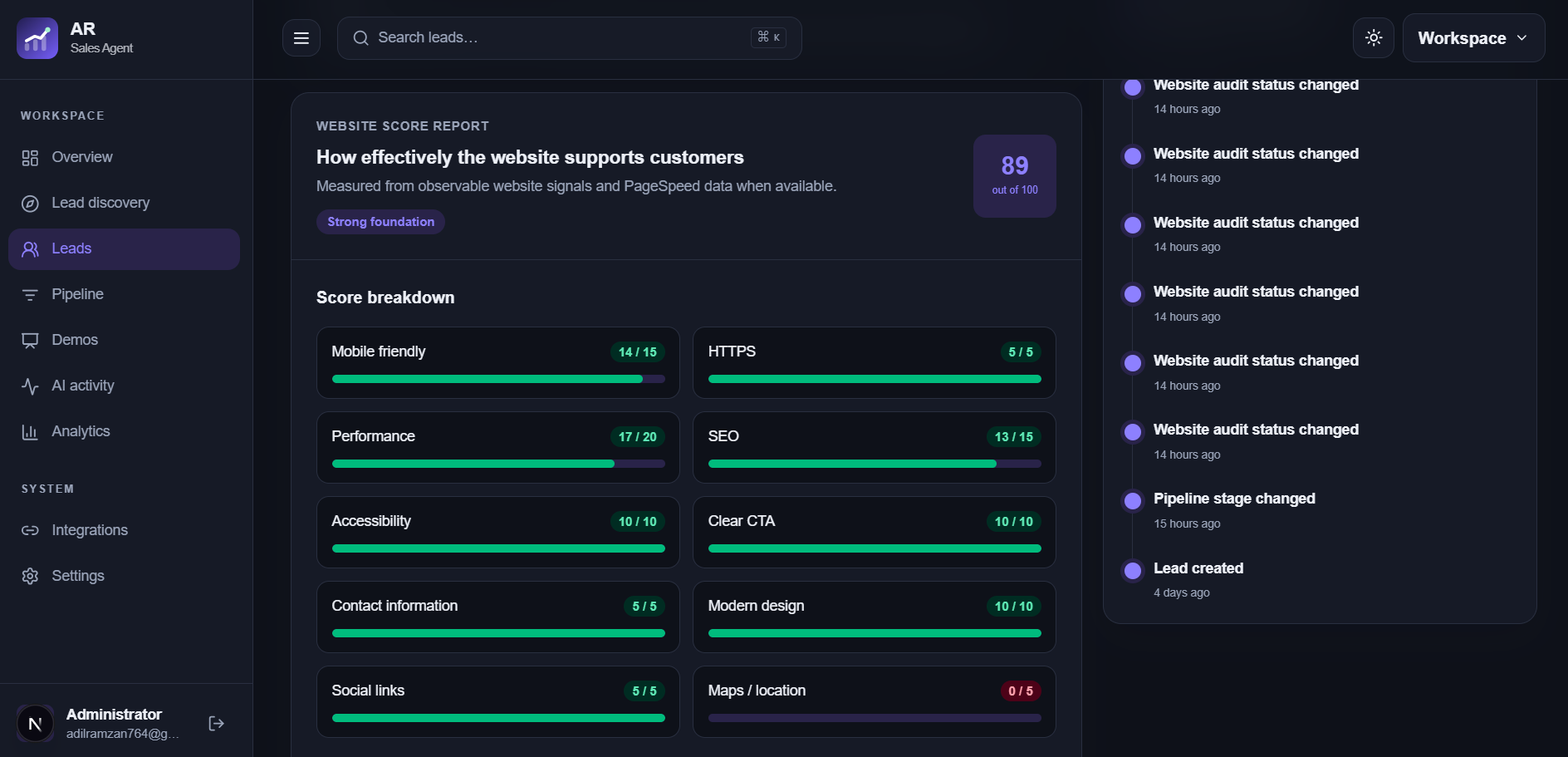The image size is (1568, 757).
Task: Click the Contact information card label
Action: 394,606
